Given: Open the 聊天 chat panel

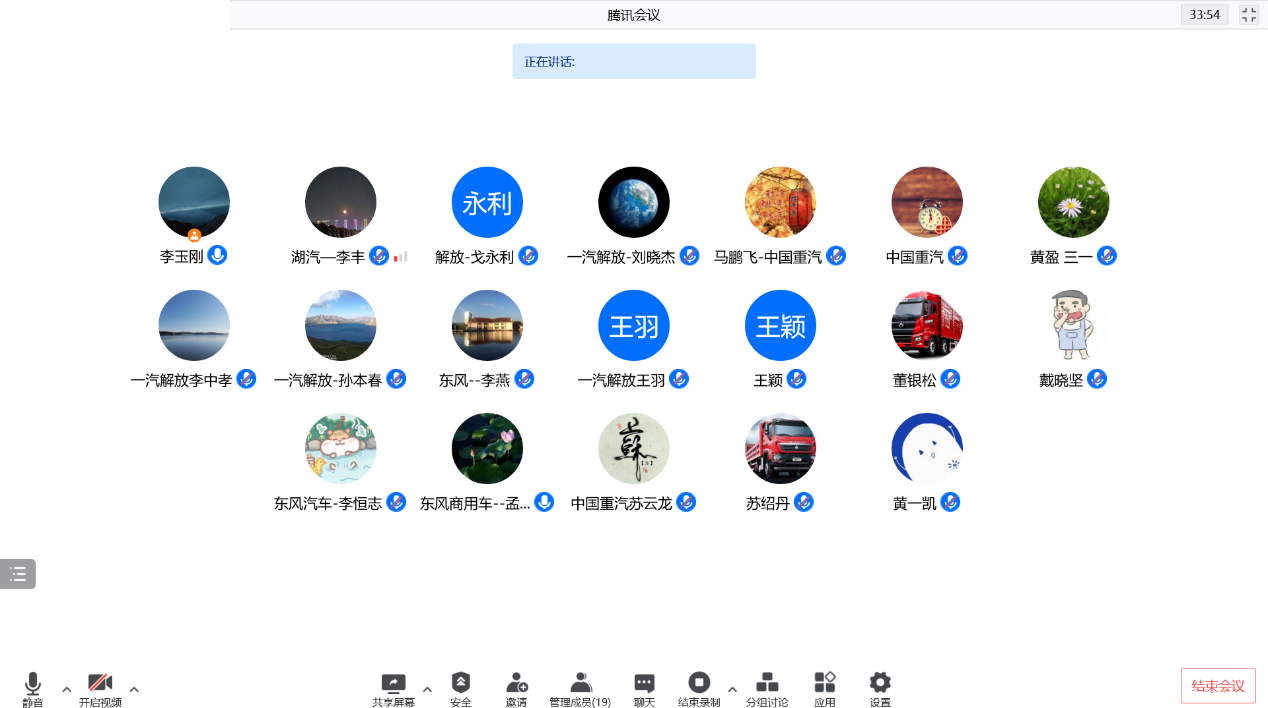Looking at the screenshot, I should click(x=641, y=690).
